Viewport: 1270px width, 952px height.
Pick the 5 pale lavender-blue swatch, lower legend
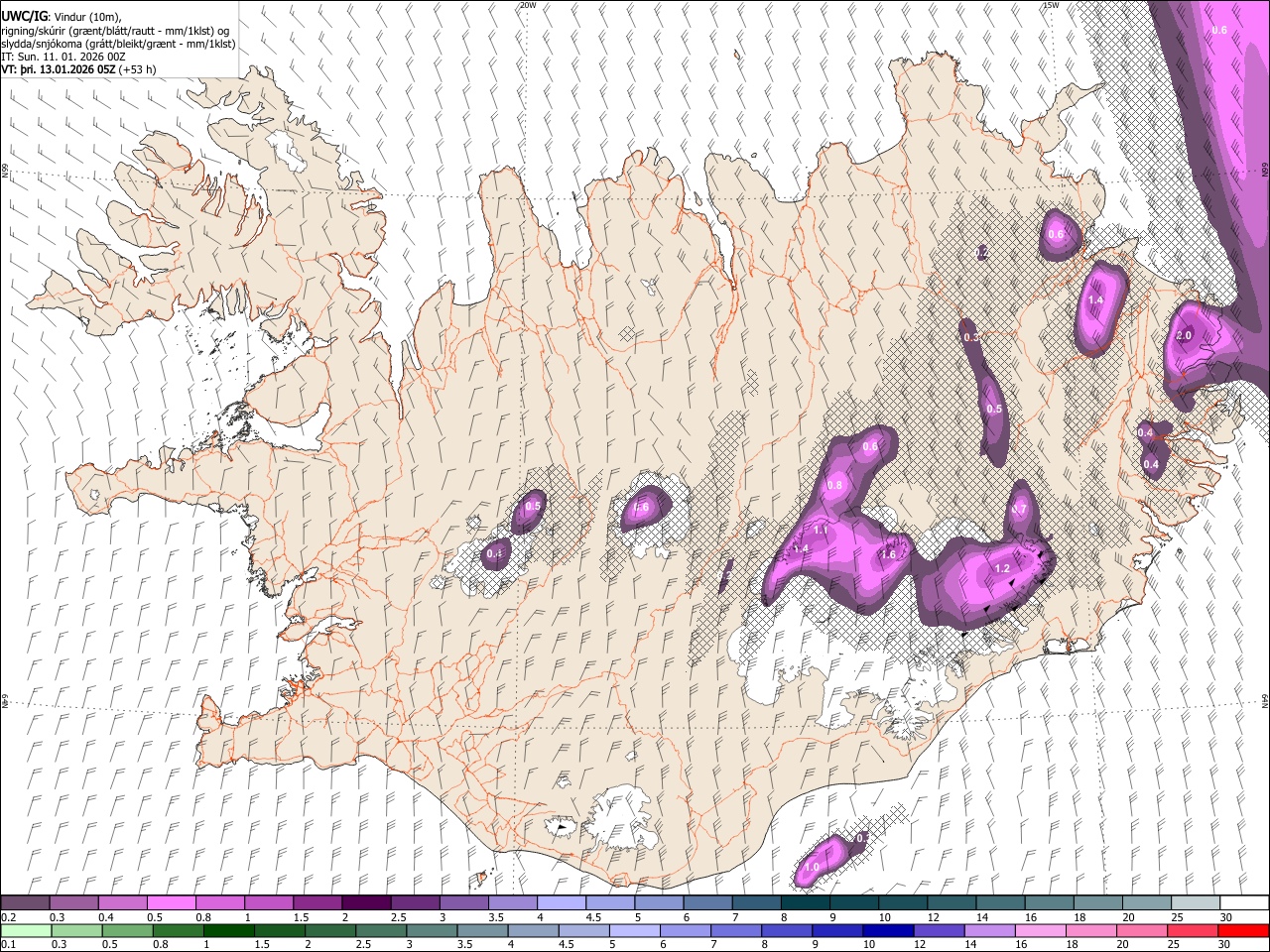(x=635, y=930)
